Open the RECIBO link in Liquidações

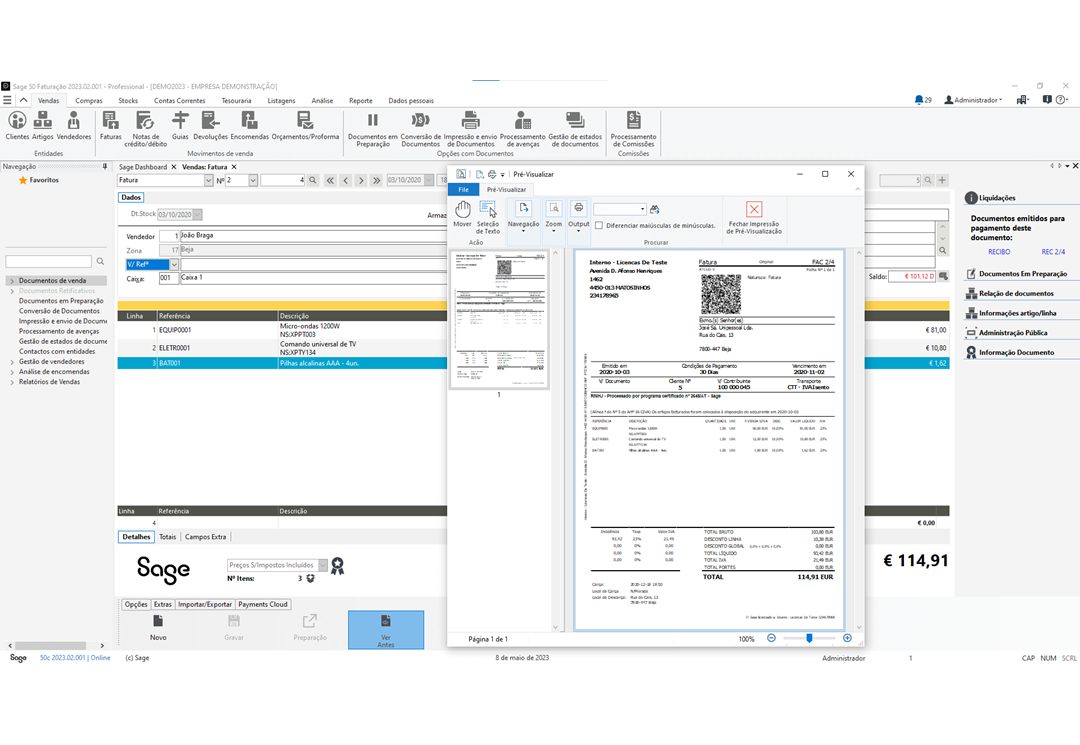(999, 252)
